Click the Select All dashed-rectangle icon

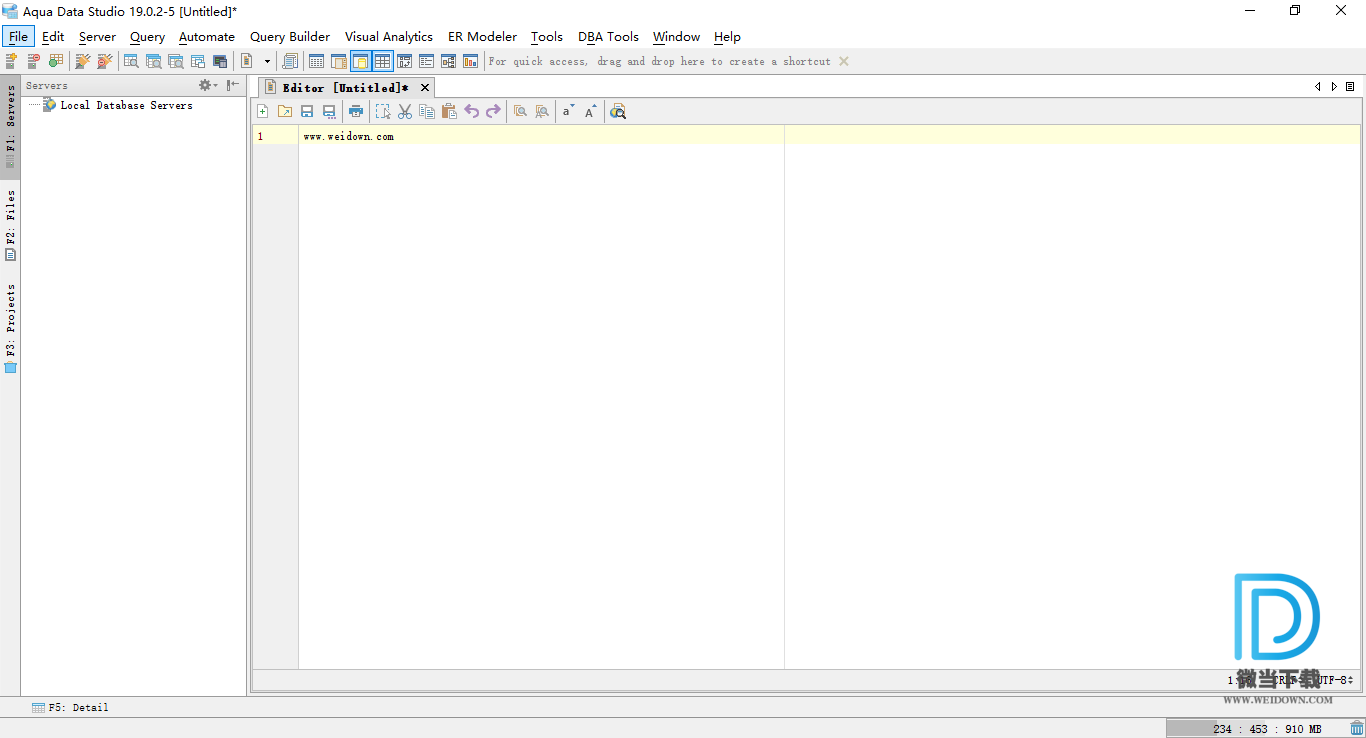[x=383, y=111]
